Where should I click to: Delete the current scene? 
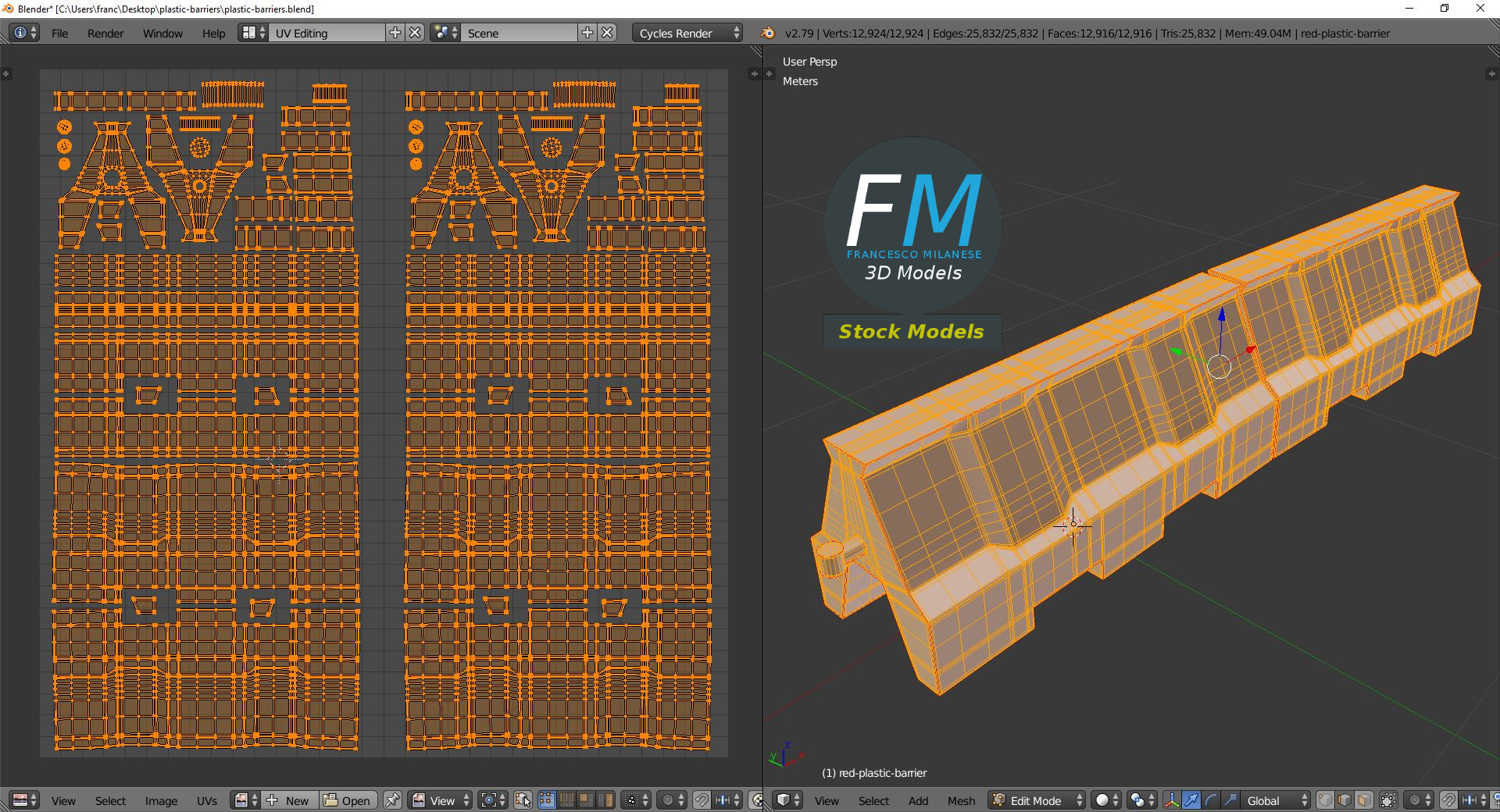coord(608,33)
